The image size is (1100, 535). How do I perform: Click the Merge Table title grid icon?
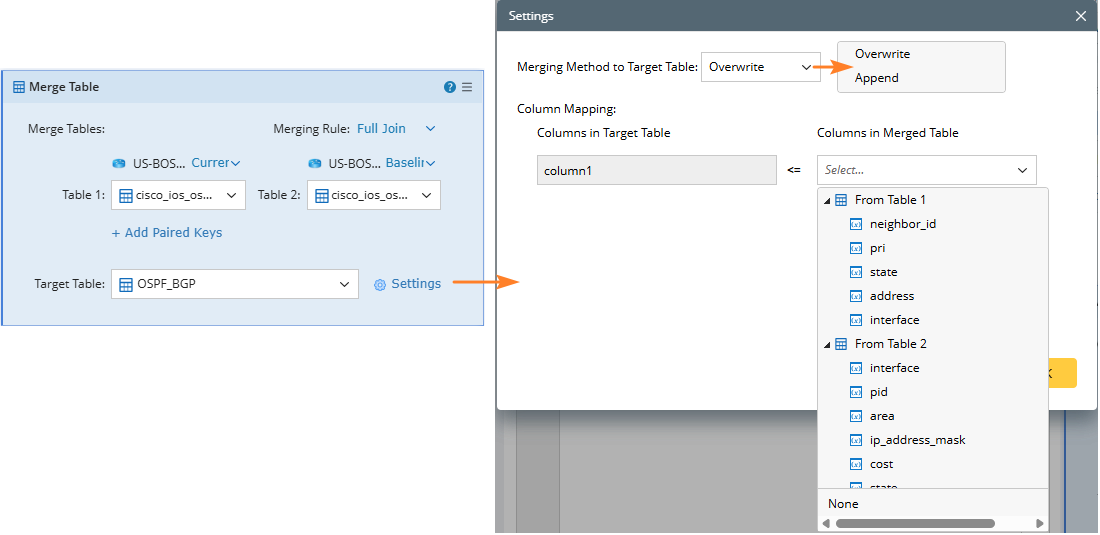[x=19, y=87]
